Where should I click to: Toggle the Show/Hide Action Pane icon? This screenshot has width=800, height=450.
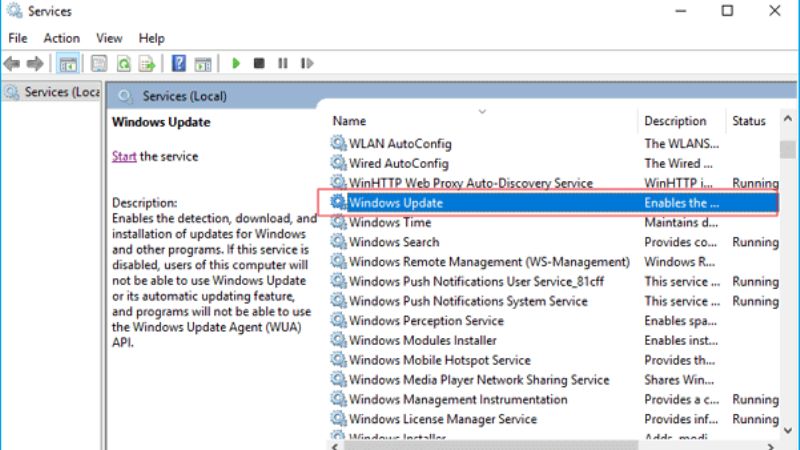[203, 64]
